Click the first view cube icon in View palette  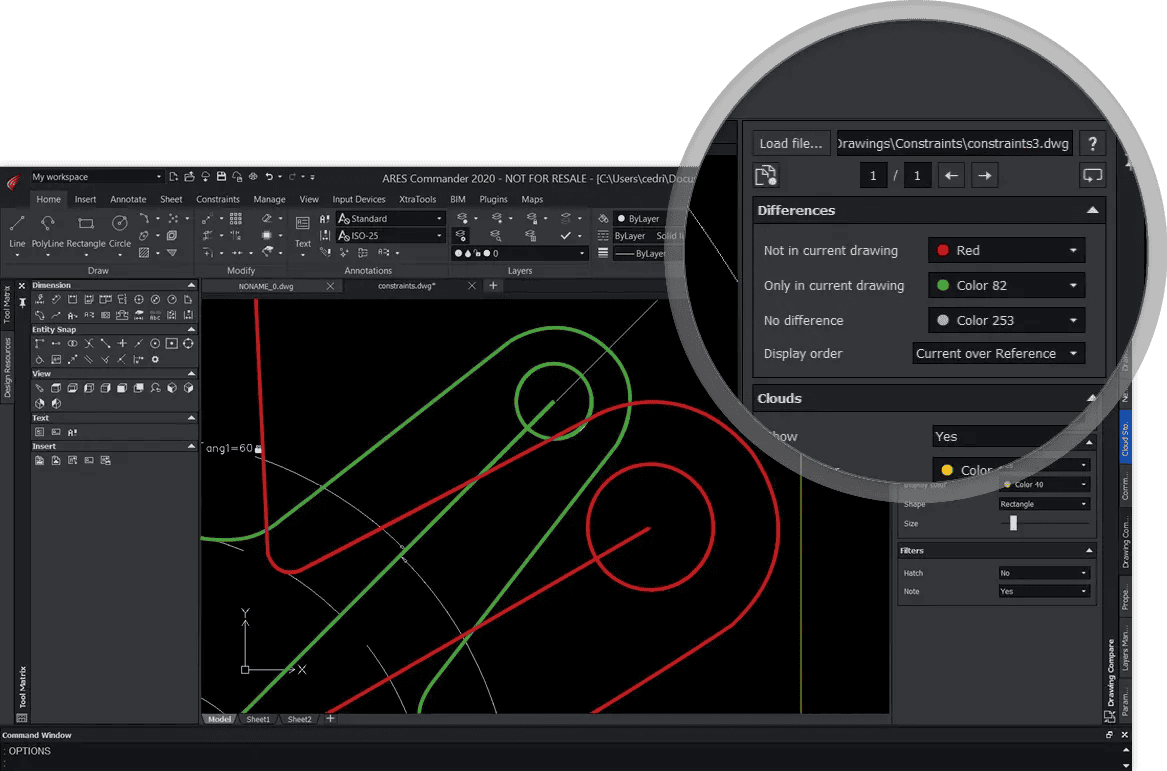[x=56, y=388]
